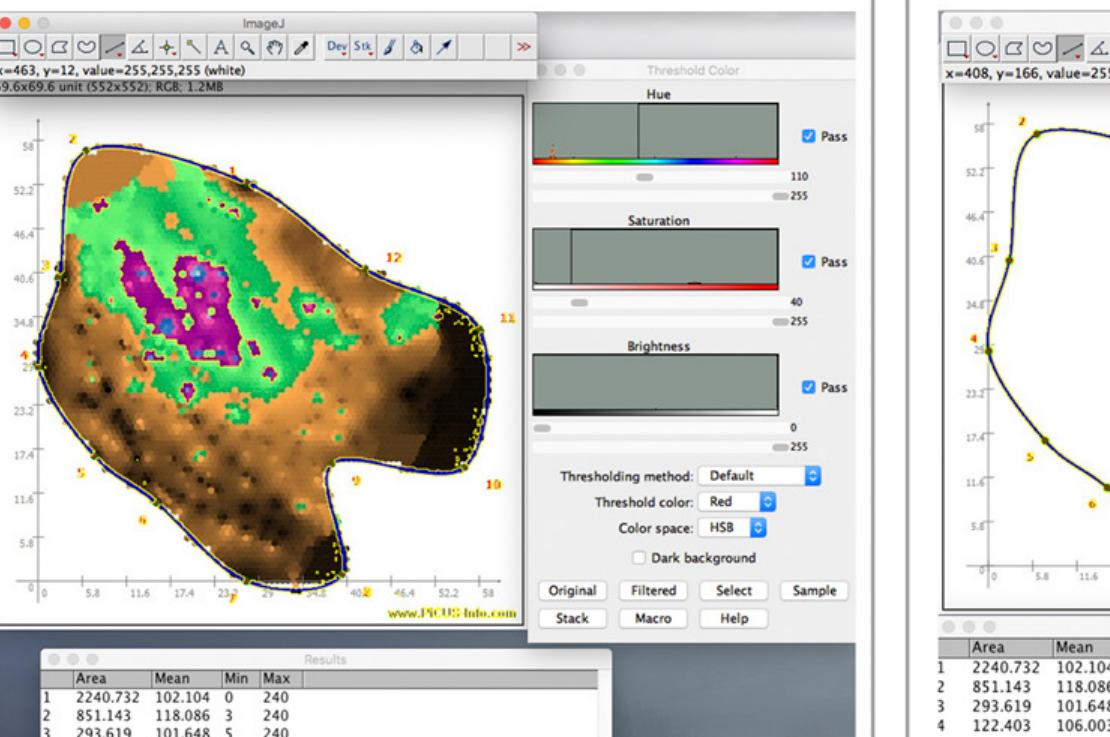Select the Wand tracing tool

pyautogui.click(x=192, y=47)
